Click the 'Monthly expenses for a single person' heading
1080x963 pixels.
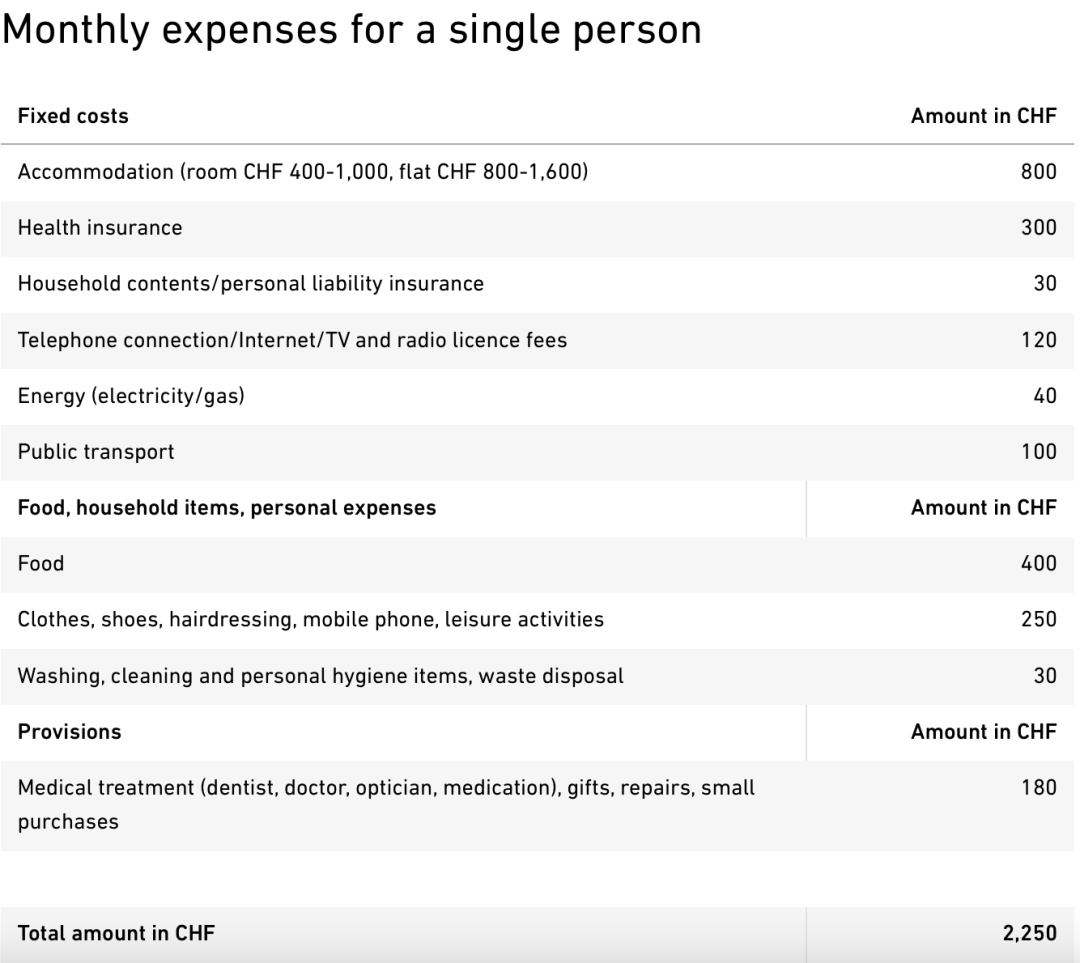point(351,30)
